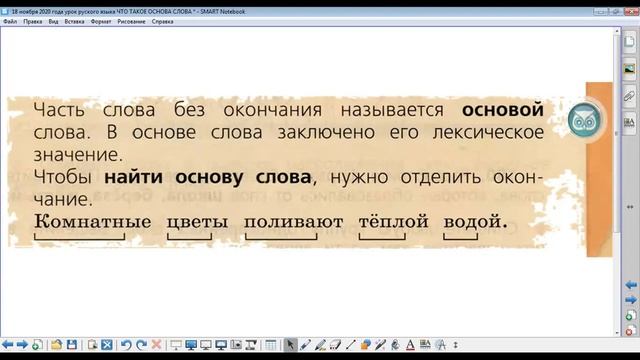Click the red X delete object icon
Screen dimensions: 640x360
156,345
